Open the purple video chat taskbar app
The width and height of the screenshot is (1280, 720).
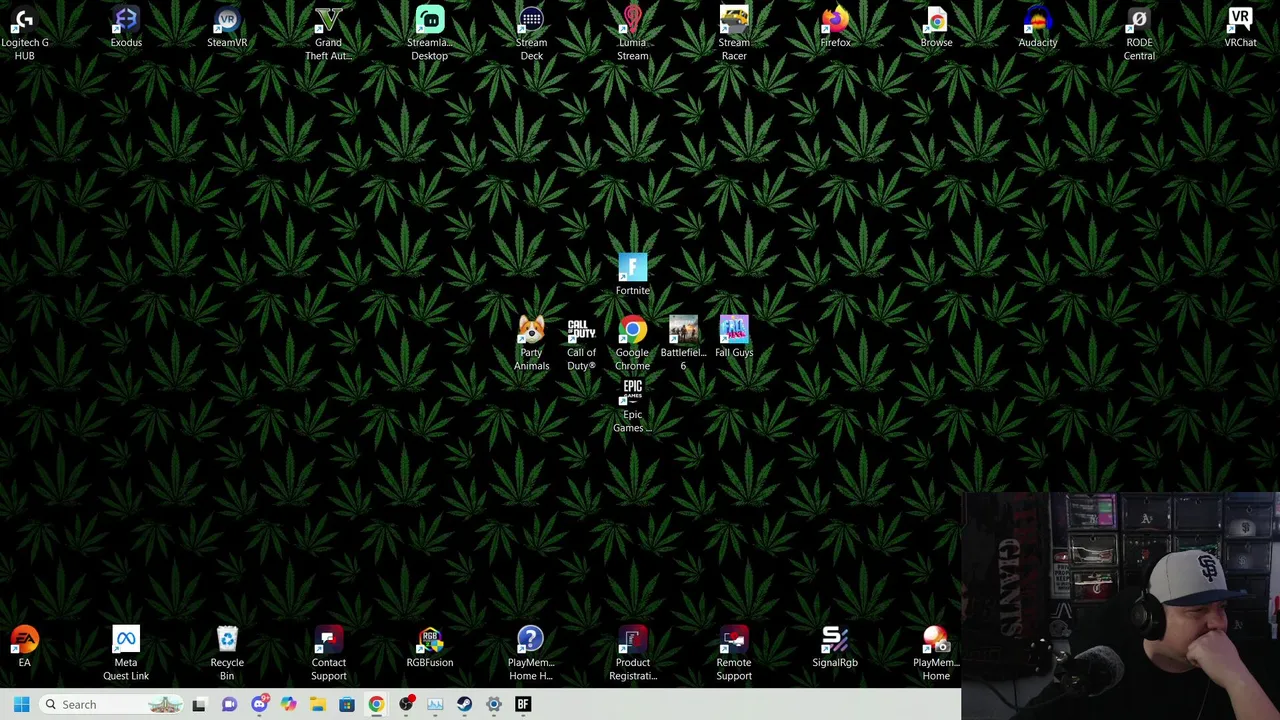(229, 704)
